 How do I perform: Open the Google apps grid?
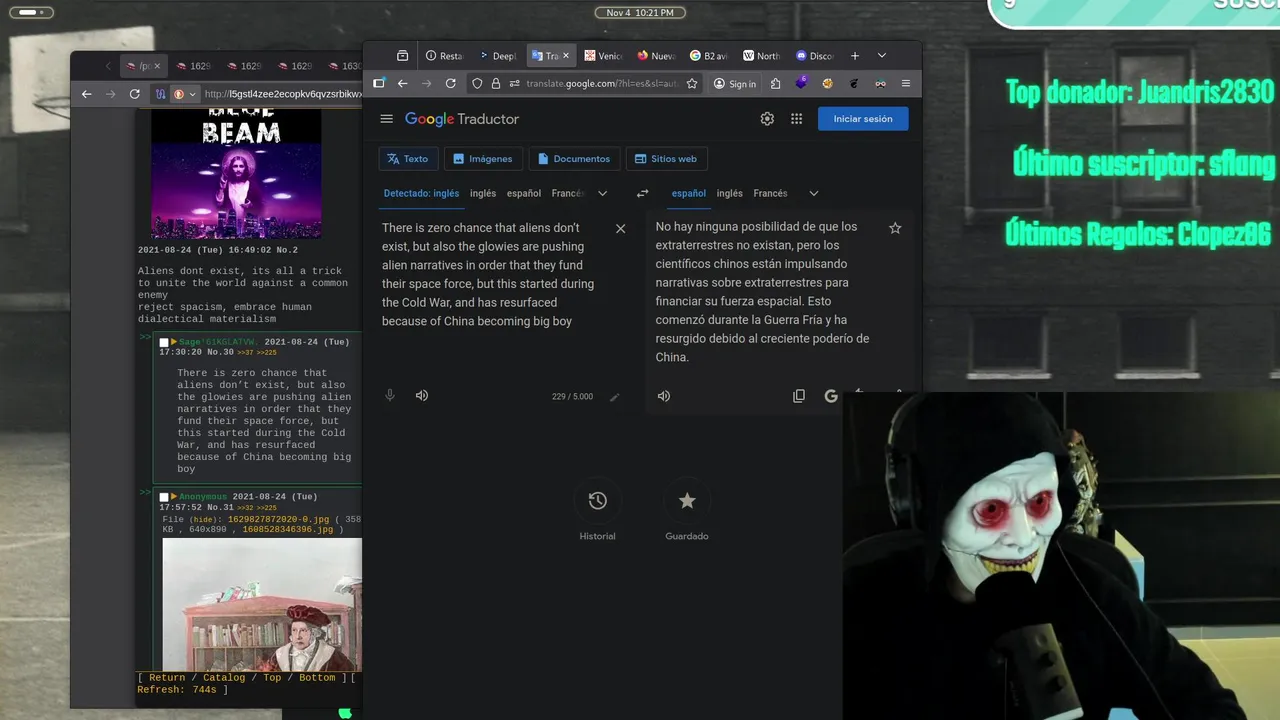tap(796, 118)
